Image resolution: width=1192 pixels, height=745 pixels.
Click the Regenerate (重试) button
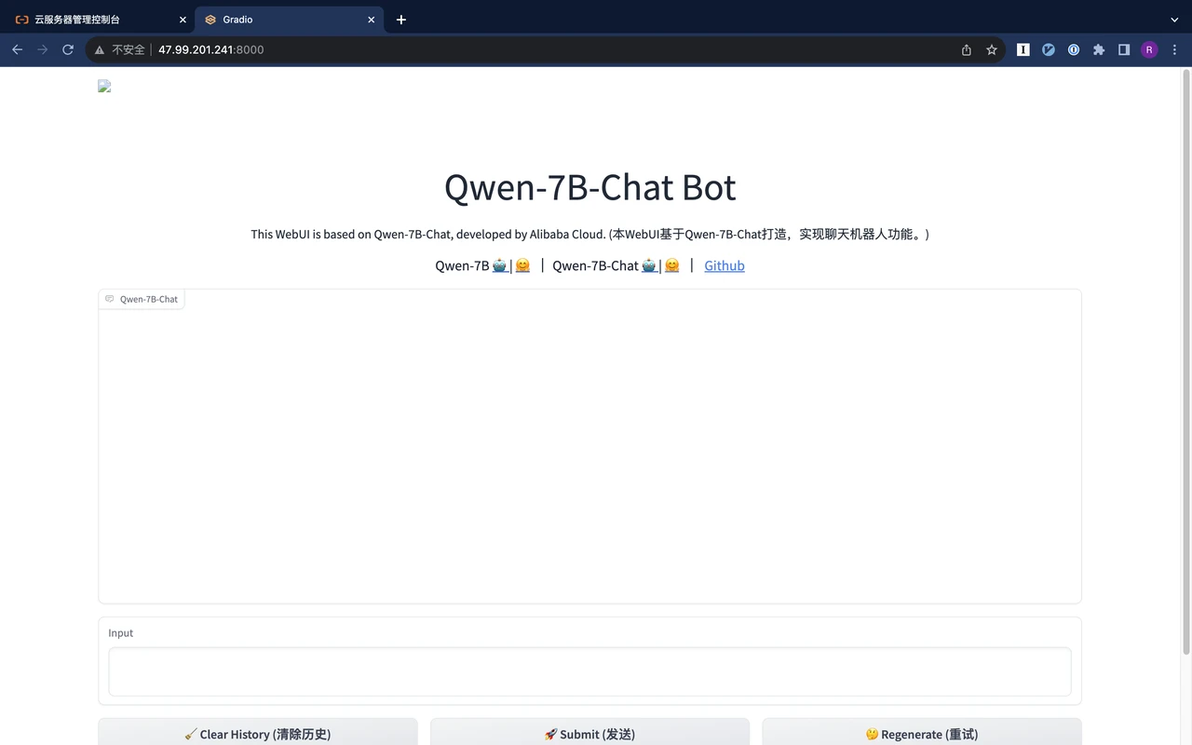921,732
